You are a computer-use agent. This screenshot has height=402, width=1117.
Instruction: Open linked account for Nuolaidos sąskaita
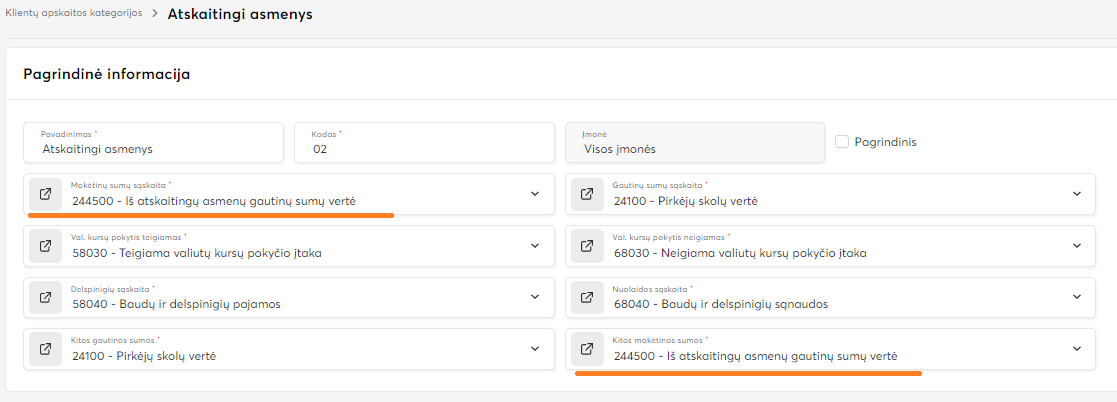click(x=587, y=297)
